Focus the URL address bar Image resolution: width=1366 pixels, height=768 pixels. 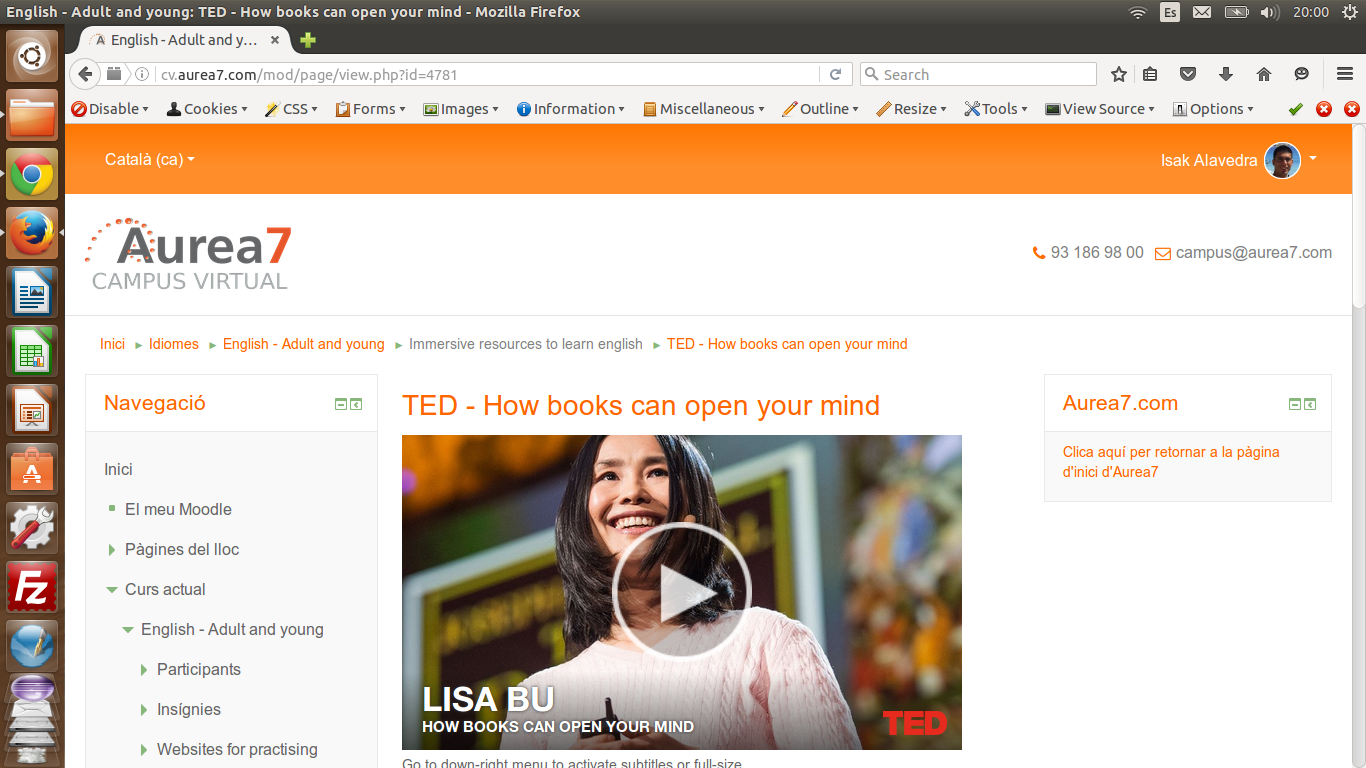tap(488, 74)
